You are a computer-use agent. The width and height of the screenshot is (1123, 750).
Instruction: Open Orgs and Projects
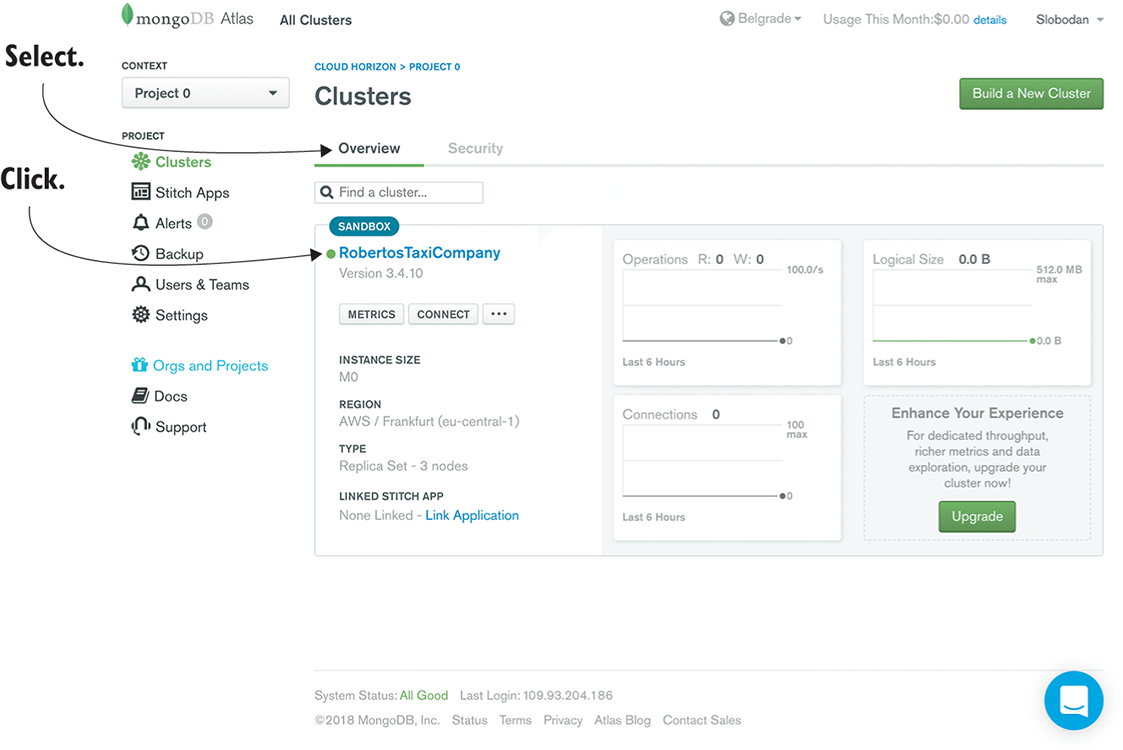209,366
